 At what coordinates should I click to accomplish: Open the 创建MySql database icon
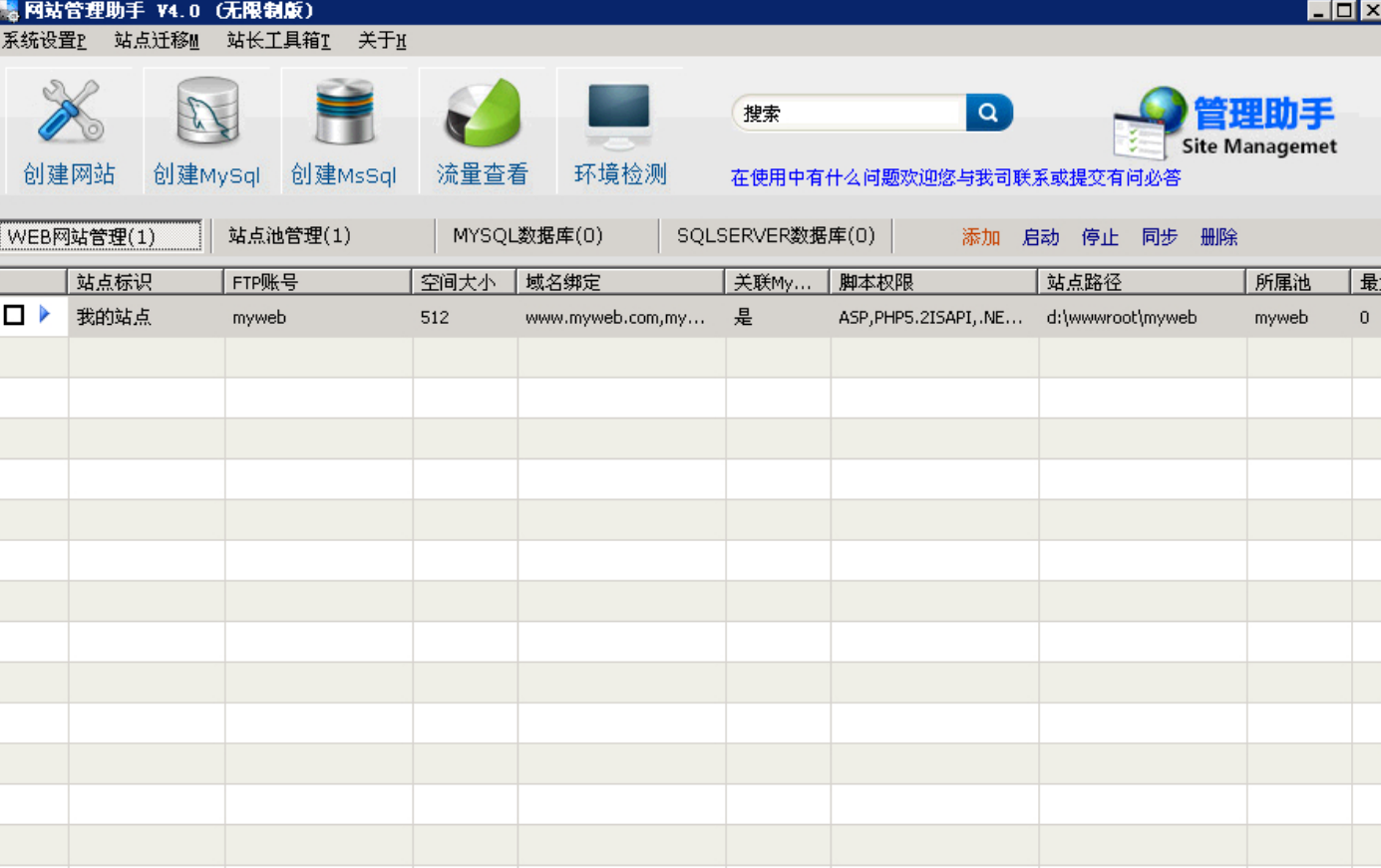click(206, 112)
